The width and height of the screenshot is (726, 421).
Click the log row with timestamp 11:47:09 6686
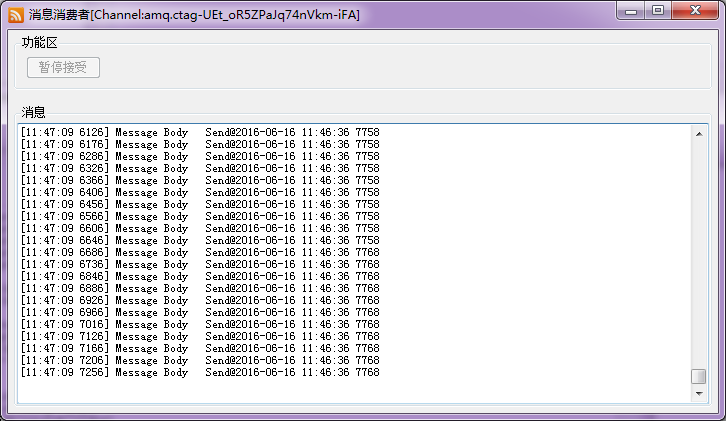coord(200,252)
